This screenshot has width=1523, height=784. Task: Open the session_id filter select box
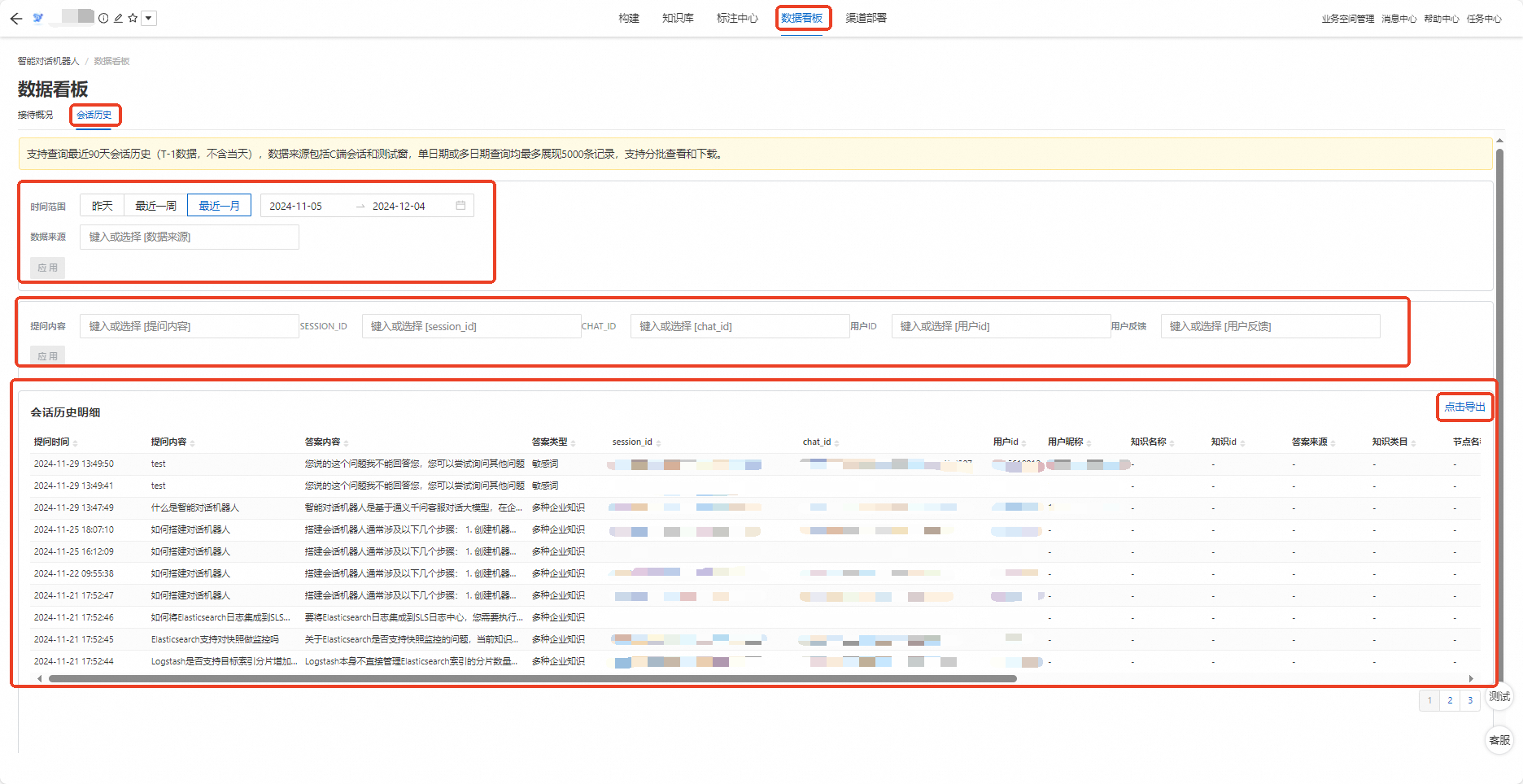pos(471,326)
